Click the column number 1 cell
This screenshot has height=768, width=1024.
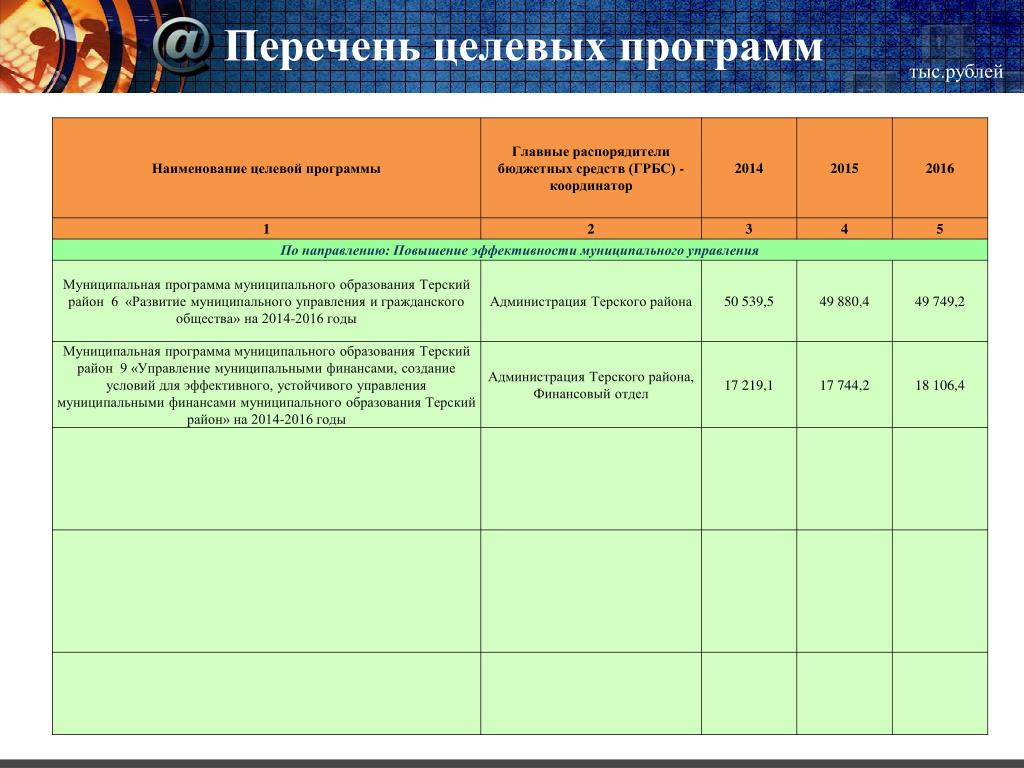click(266, 229)
